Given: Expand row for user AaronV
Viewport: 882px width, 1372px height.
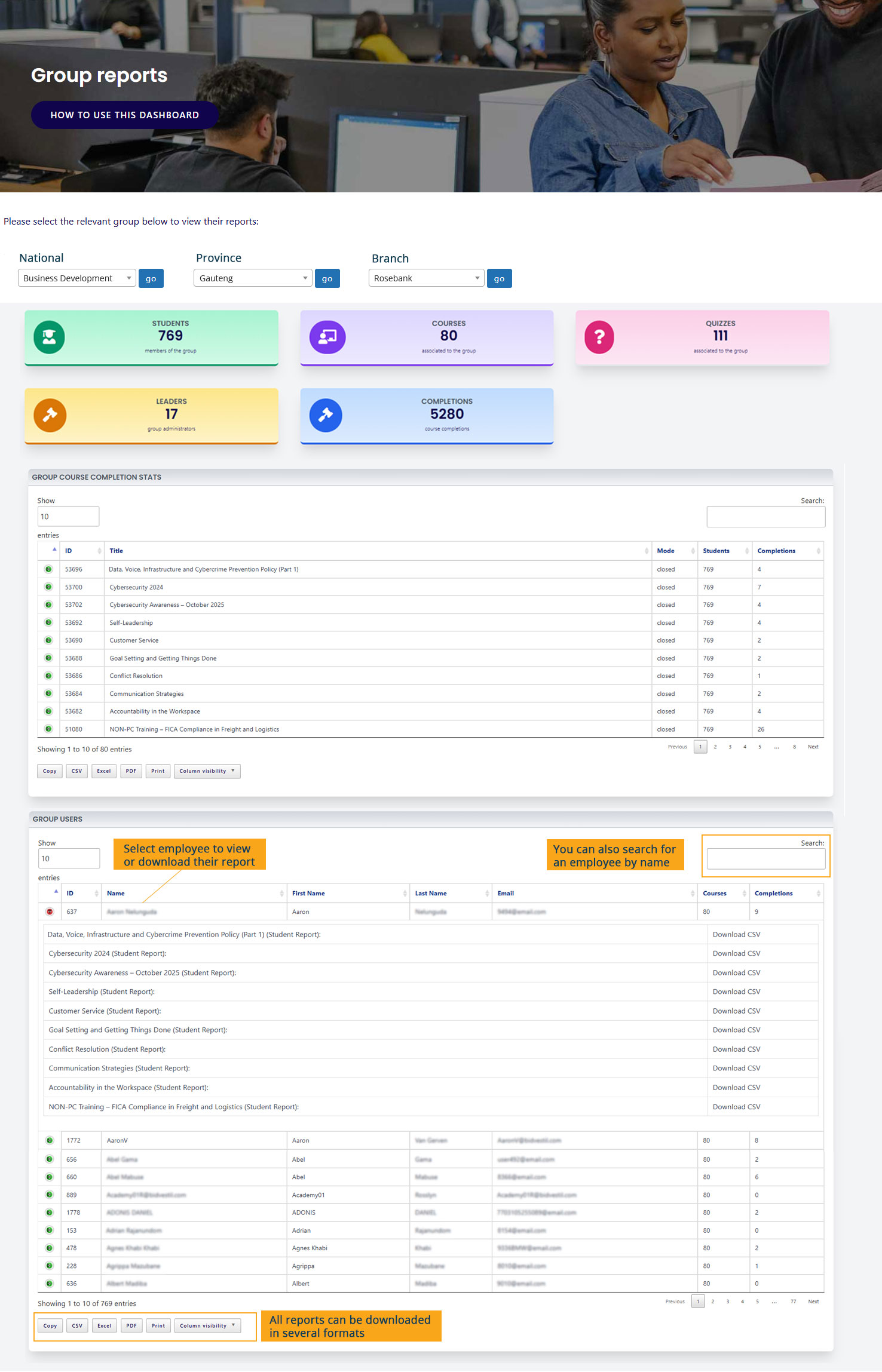Looking at the screenshot, I should pyautogui.click(x=50, y=1140).
